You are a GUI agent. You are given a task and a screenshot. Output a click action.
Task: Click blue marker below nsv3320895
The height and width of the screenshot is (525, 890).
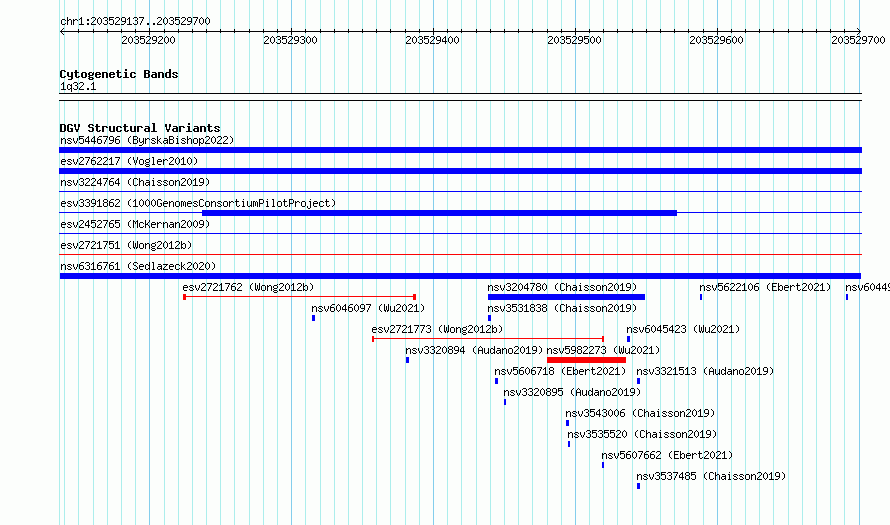tap(505, 402)
